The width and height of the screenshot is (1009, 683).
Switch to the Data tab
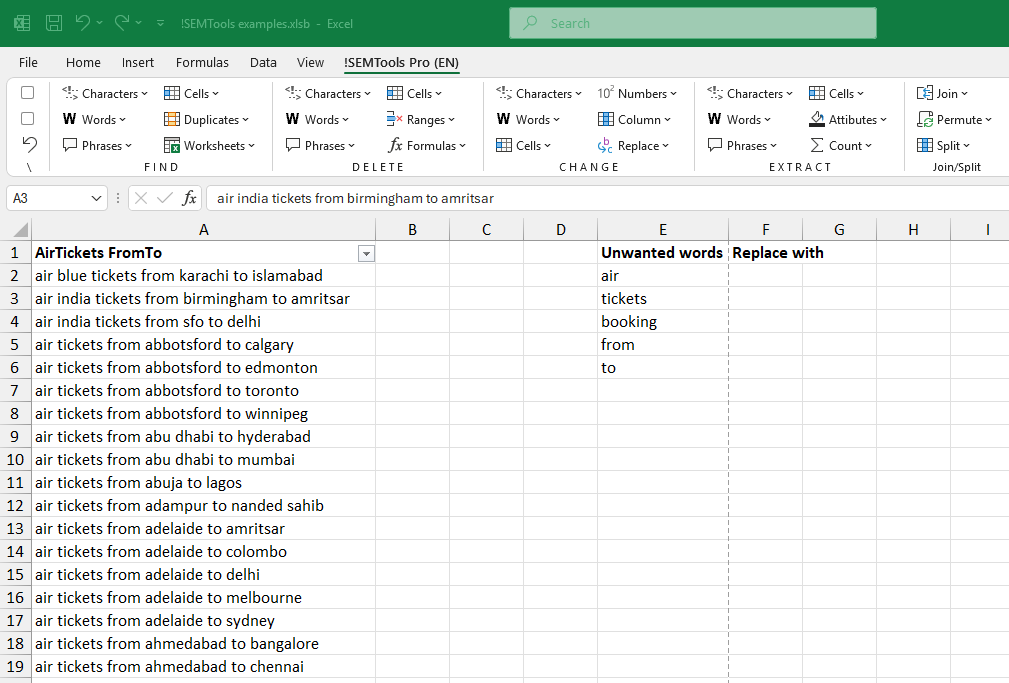pos(263,62)
